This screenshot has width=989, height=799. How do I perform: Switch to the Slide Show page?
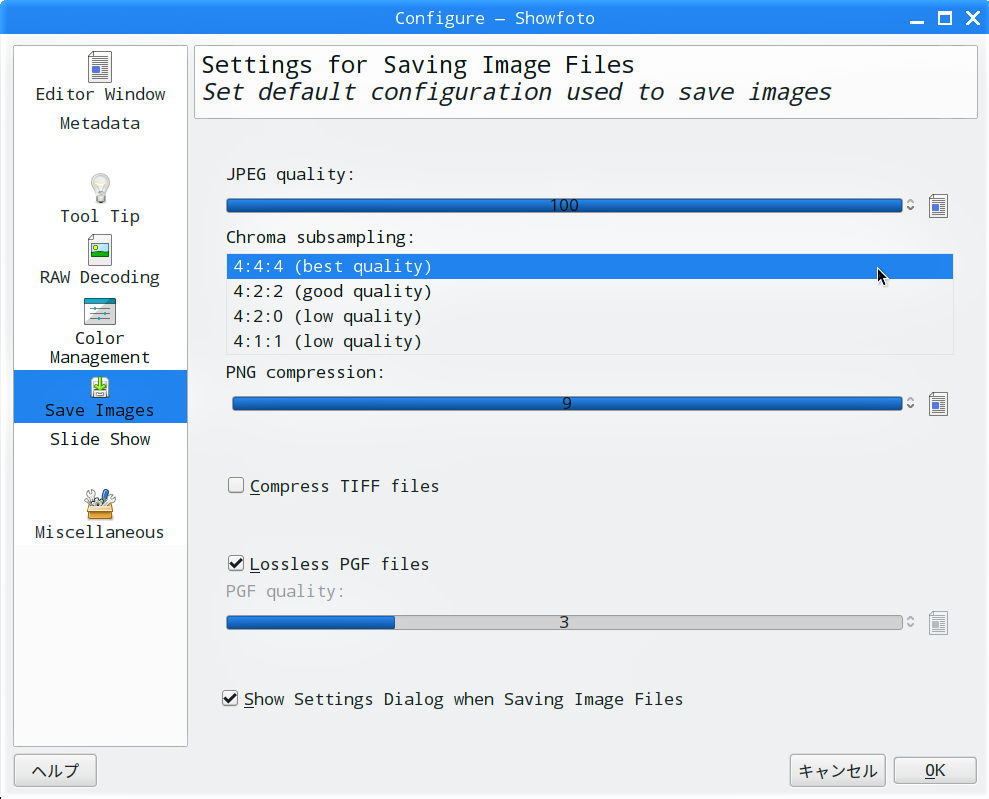100,439
